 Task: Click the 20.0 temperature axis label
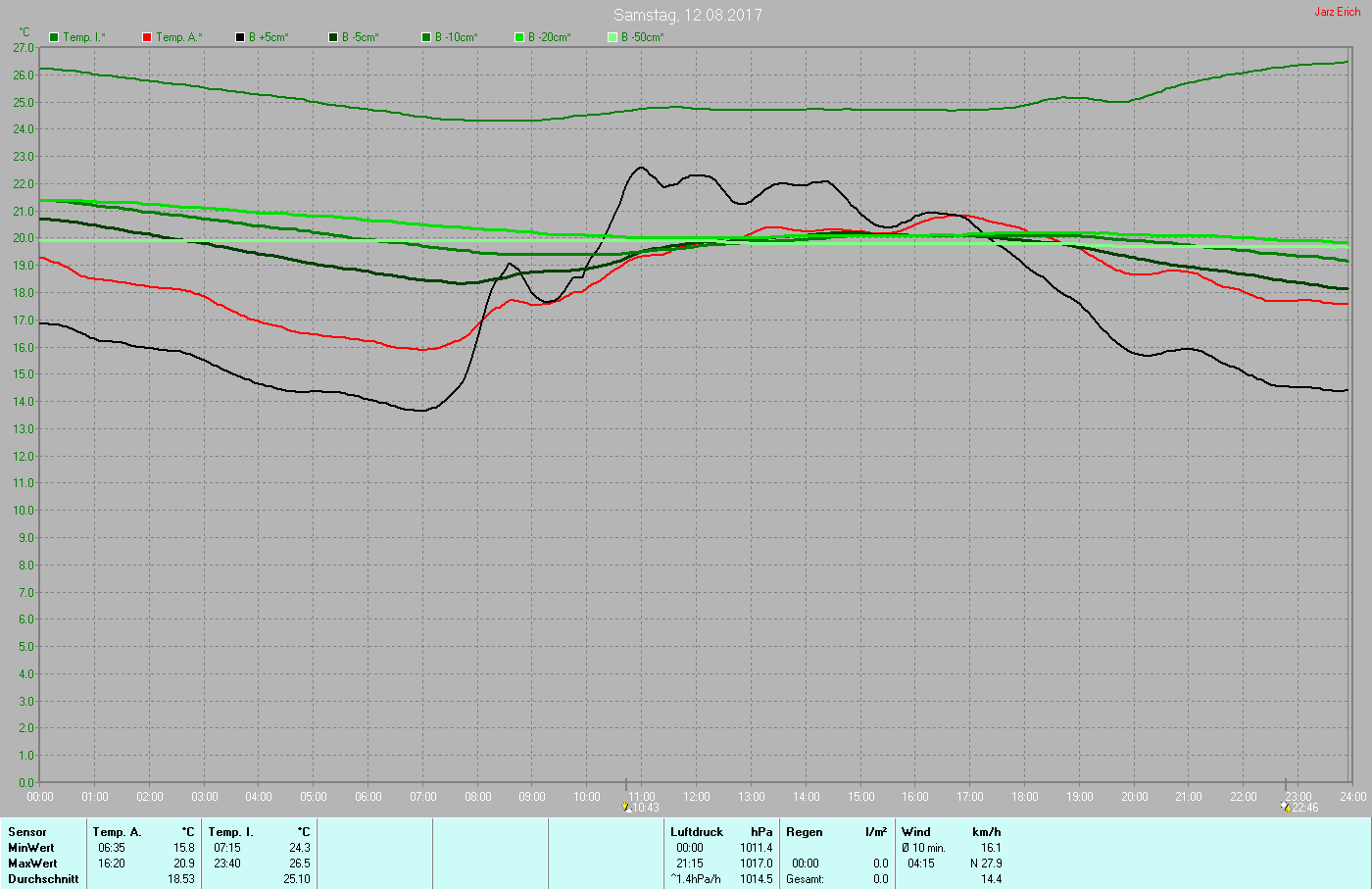point(24,238)
